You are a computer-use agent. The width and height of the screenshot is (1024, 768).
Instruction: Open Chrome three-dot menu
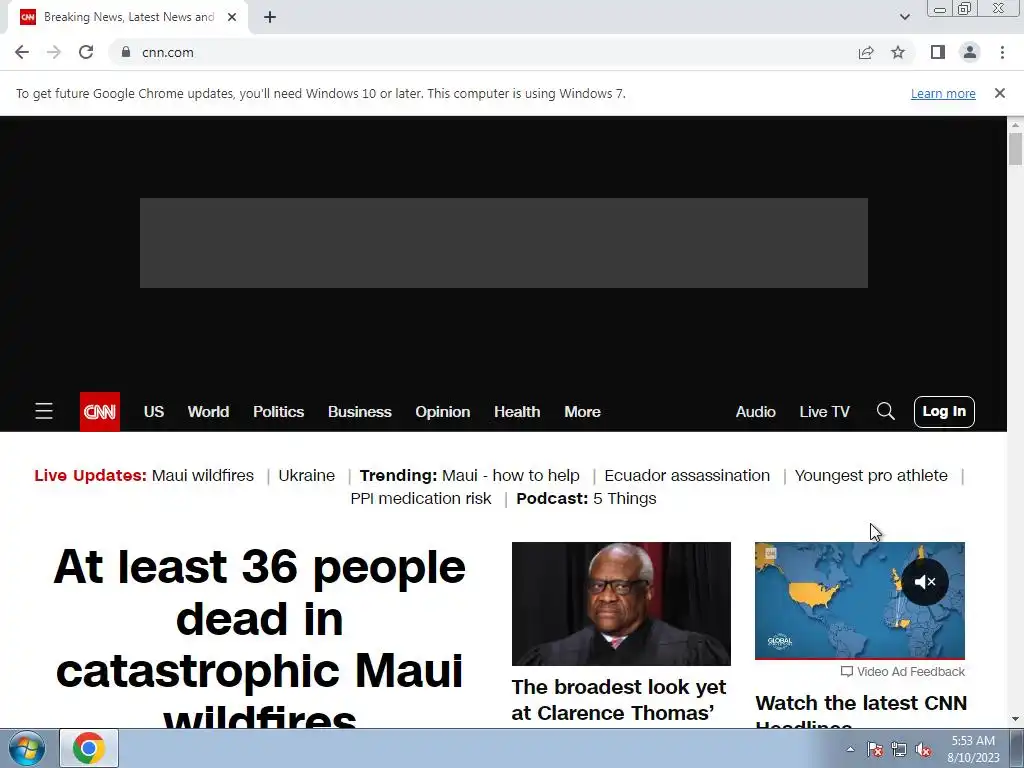1002,52
